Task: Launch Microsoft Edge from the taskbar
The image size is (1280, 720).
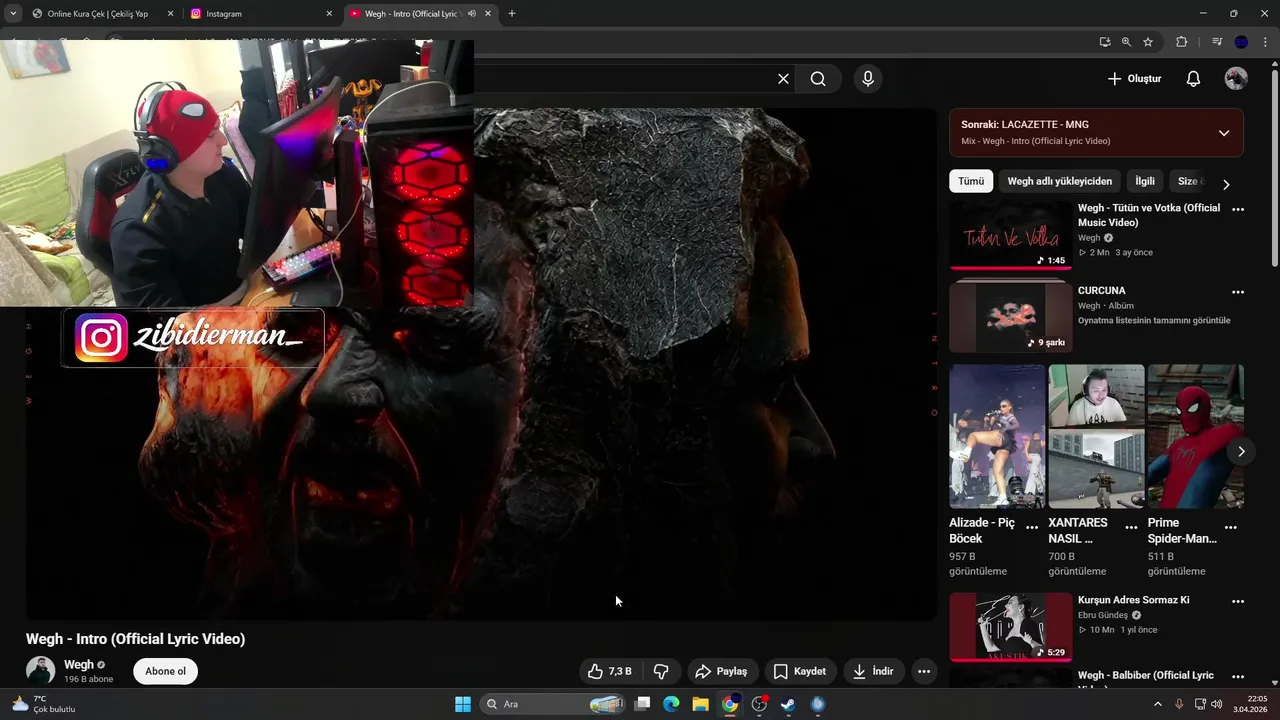Action: [x=672, y=704]
